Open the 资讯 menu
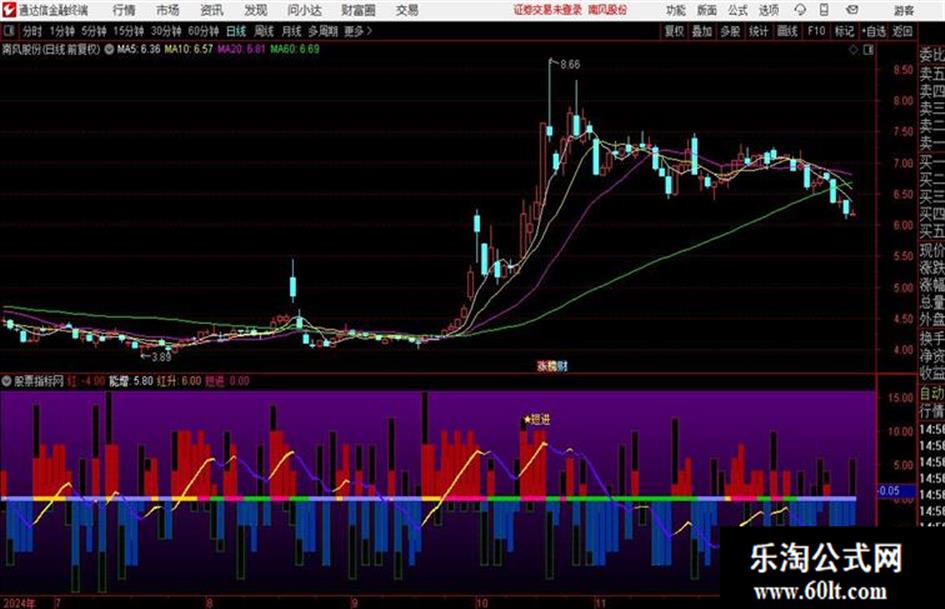 (212, 10)
